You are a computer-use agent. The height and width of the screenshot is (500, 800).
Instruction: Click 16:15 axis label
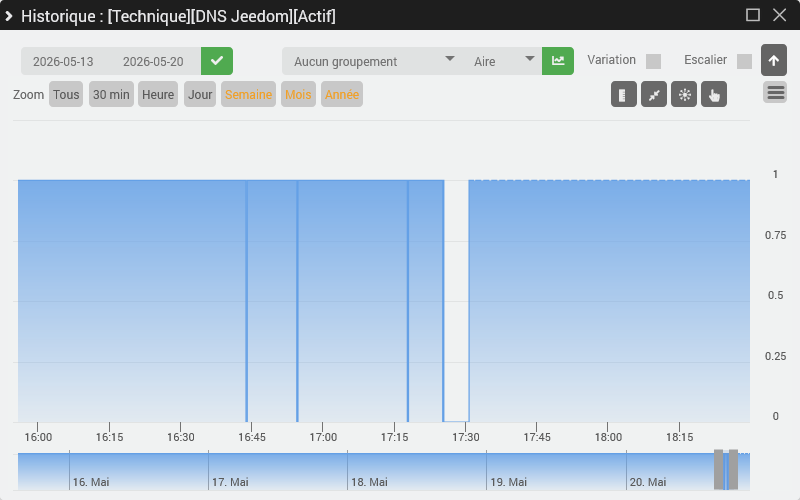point(110,437)
